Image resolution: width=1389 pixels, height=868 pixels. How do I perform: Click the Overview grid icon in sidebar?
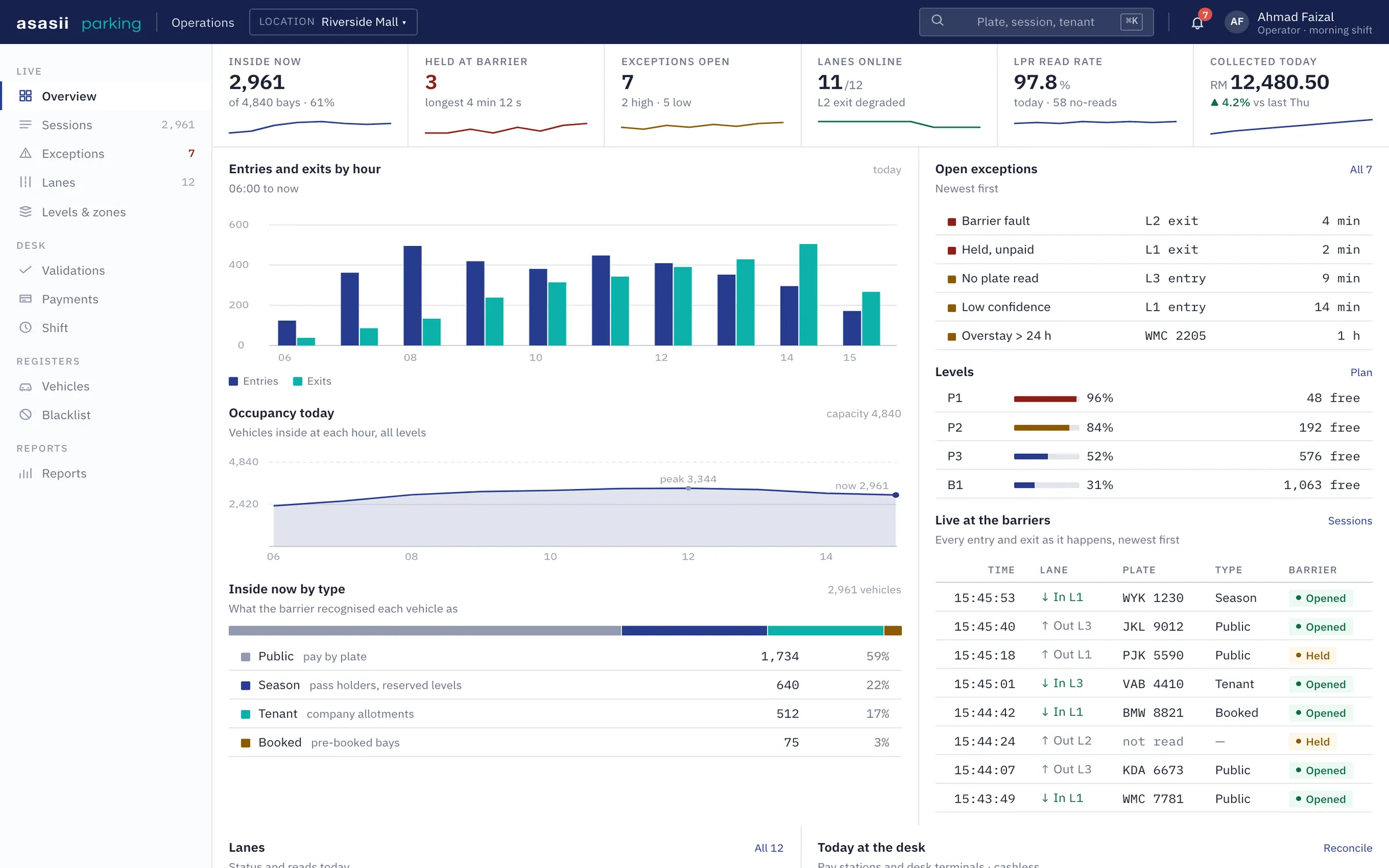[x=25, y=96]
